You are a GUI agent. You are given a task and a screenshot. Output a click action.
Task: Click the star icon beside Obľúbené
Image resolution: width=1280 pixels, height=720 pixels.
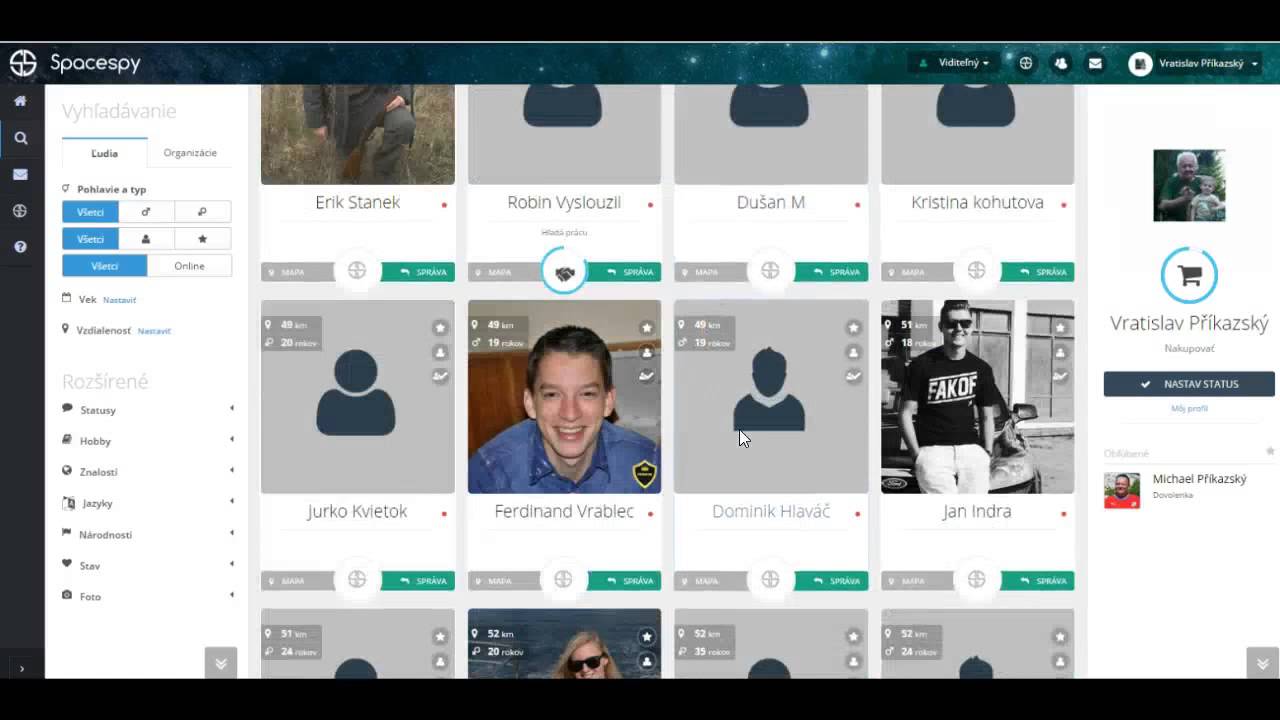pos(1270,452)
